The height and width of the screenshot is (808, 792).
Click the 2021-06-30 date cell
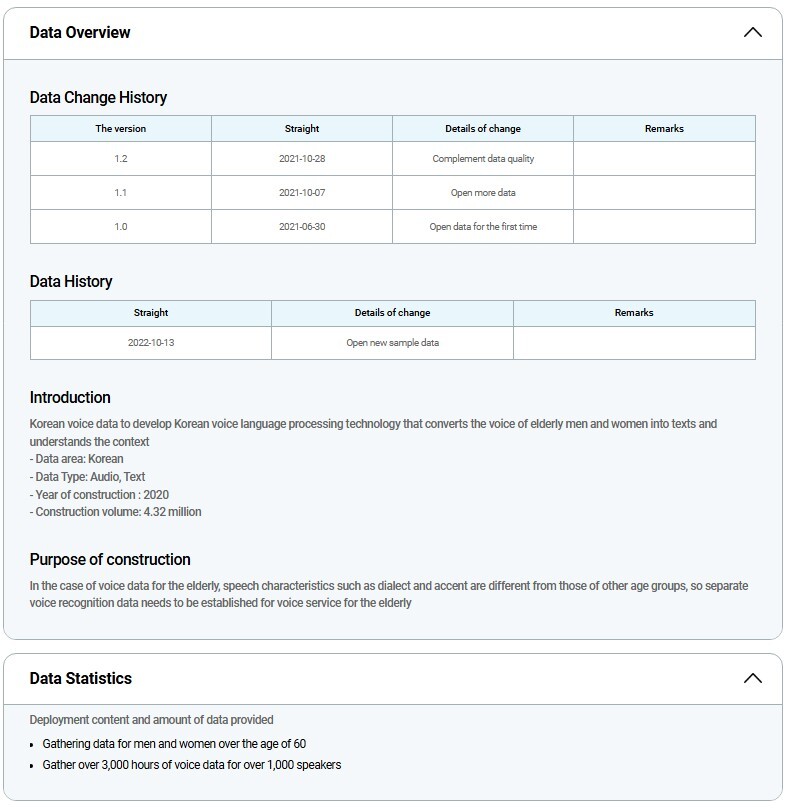(x=301, y=227)
